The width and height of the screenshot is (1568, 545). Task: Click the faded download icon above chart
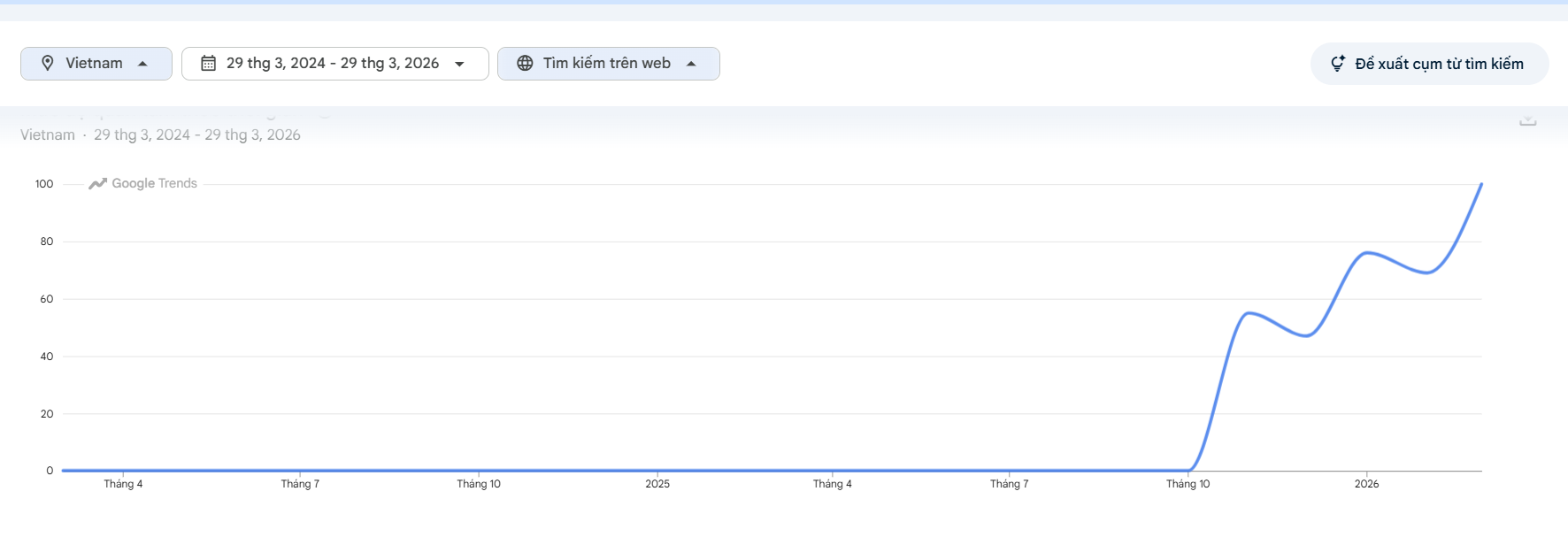click(x=1527, y=120)
